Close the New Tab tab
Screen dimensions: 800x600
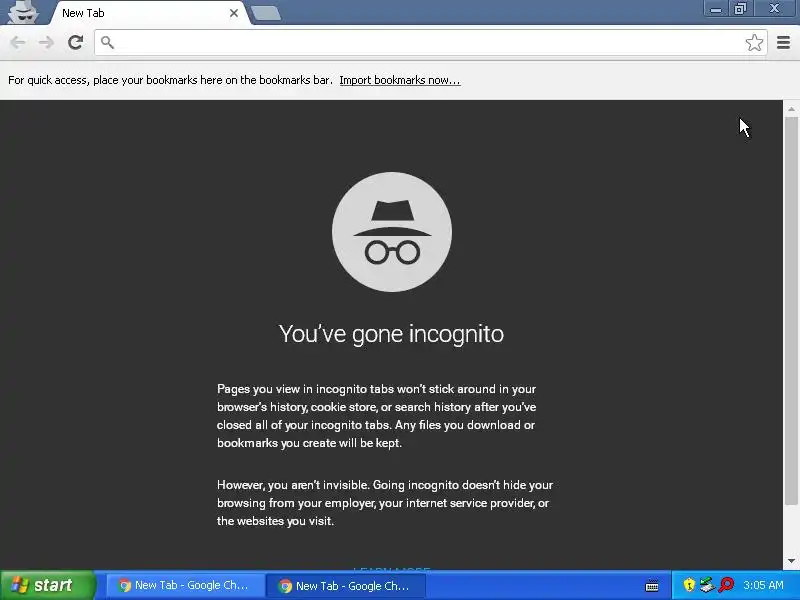coord(234,13)
